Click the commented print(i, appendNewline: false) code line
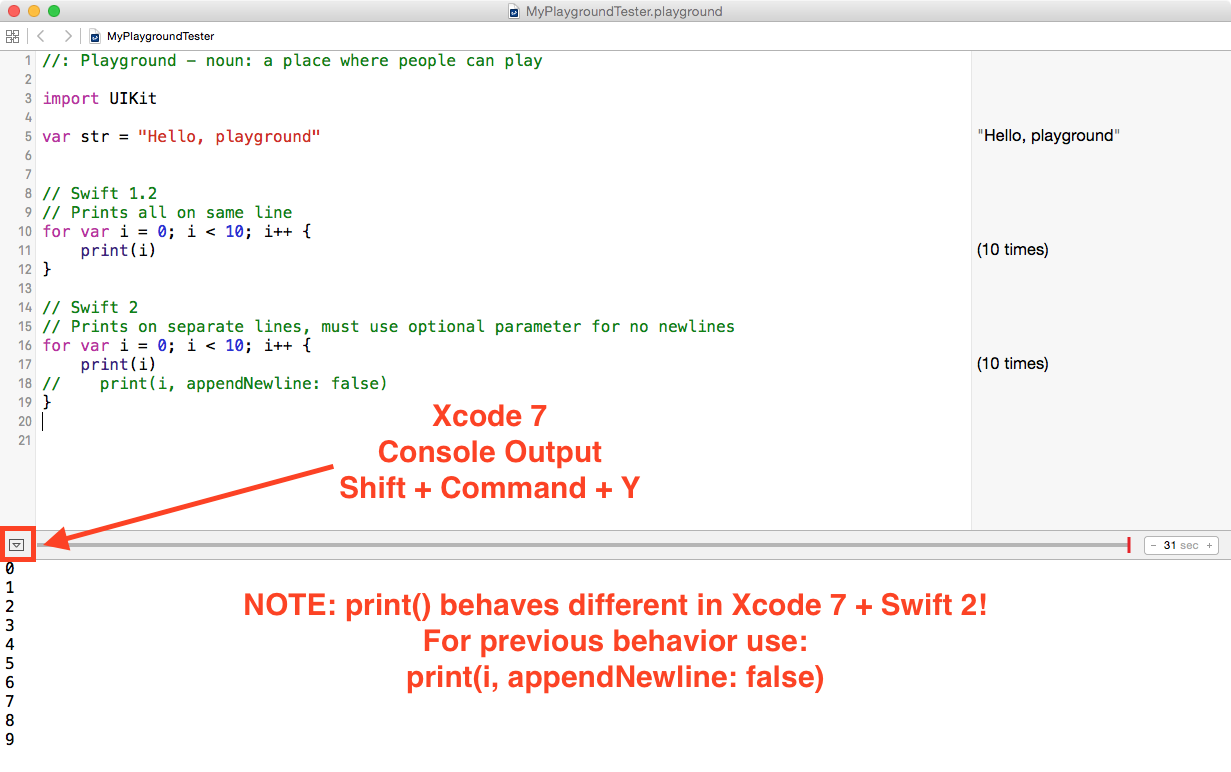The image size is (1231, 772). [x=215, y=383]
